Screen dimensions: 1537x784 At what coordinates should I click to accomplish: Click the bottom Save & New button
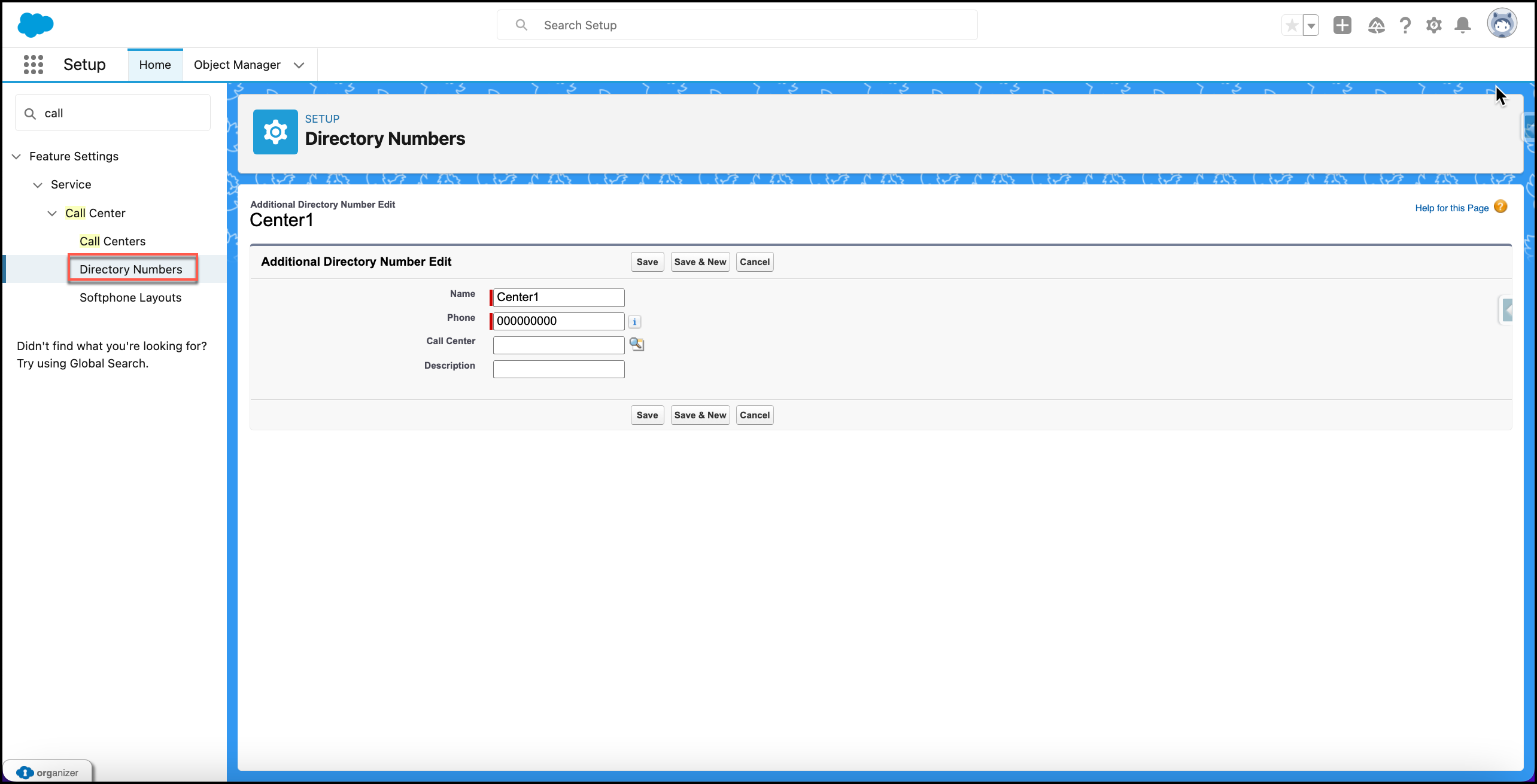coord(700,415)
